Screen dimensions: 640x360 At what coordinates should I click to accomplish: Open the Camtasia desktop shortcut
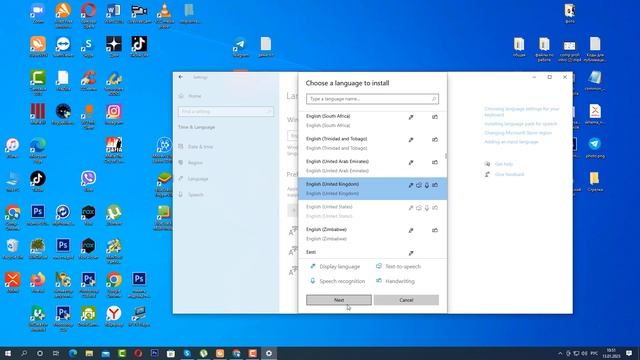click(38, 82)
